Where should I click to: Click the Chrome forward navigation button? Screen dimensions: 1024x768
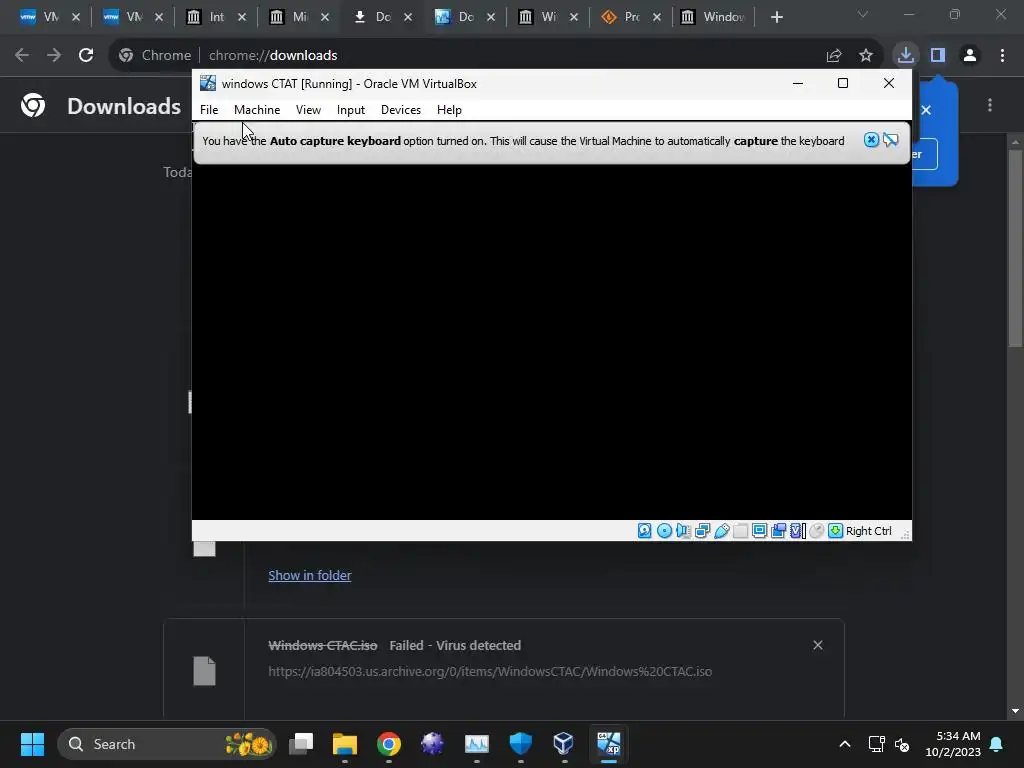coord(54,56)
